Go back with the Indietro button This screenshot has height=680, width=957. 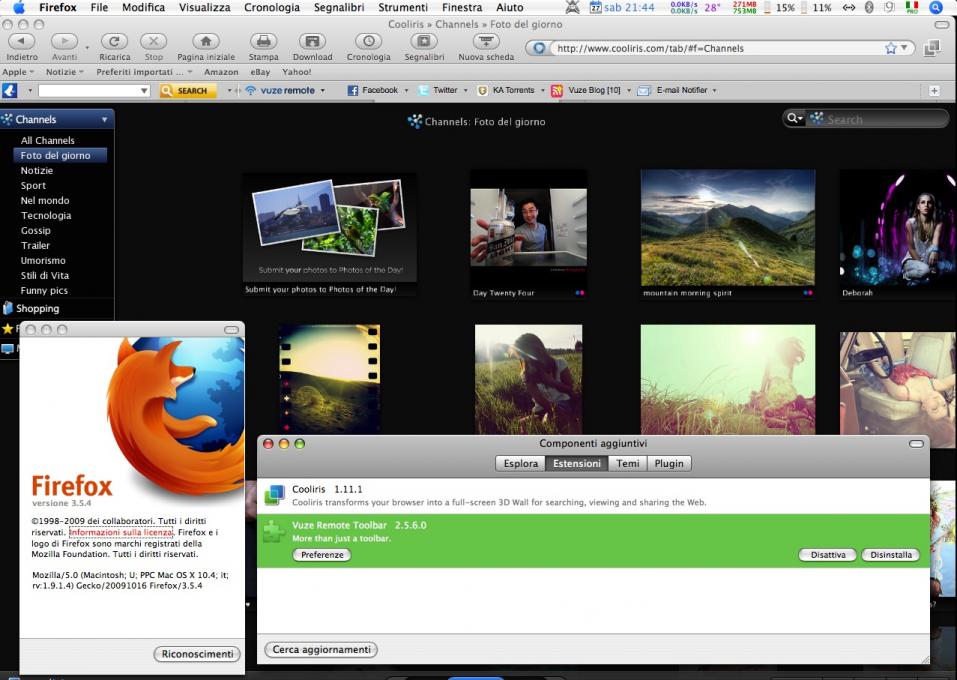[21, 42]
